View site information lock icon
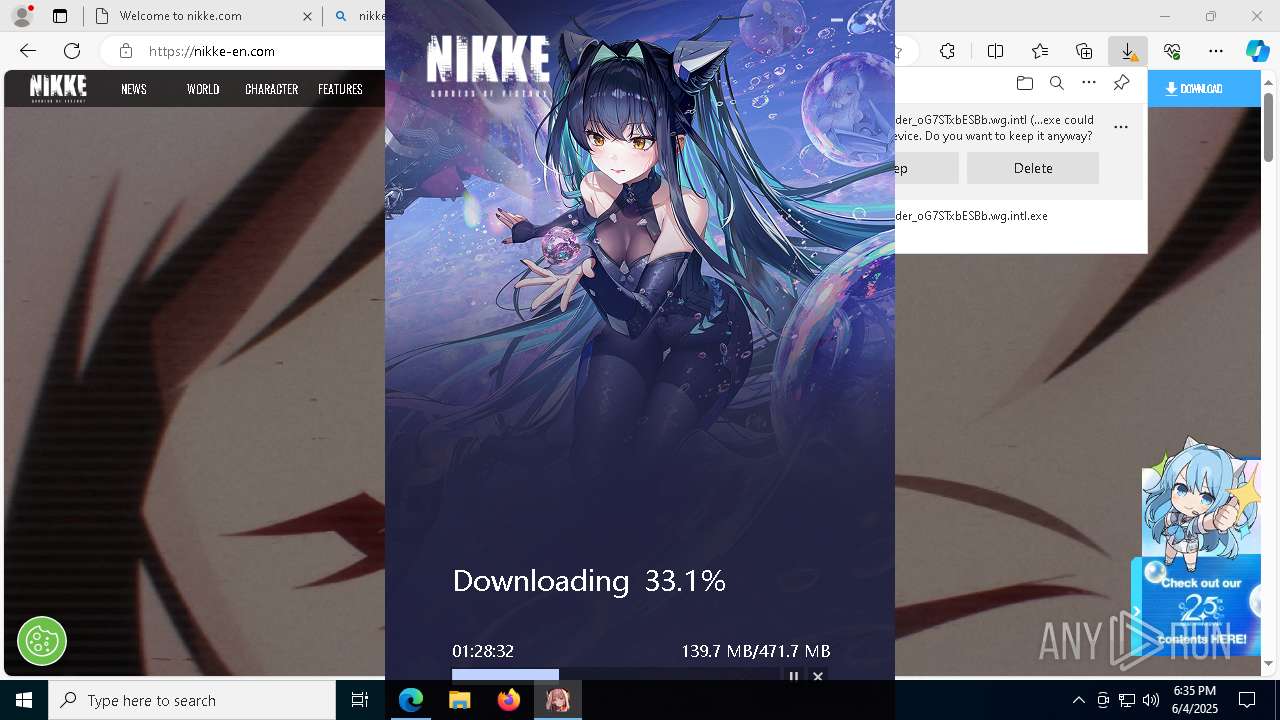The height and width of the screenshot is (720, 1280). pyautogui.click(x=125, y=51)
